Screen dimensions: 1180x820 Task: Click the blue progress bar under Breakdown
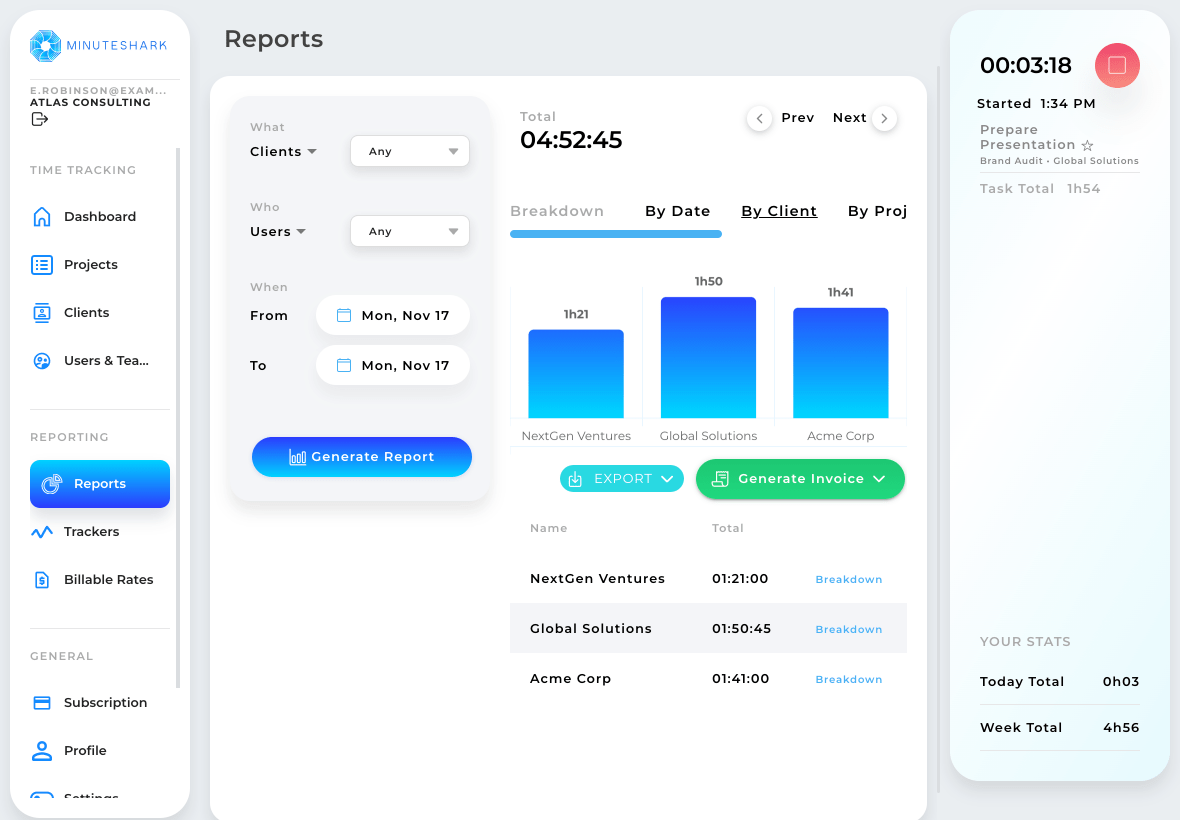(x=616, y=233)
